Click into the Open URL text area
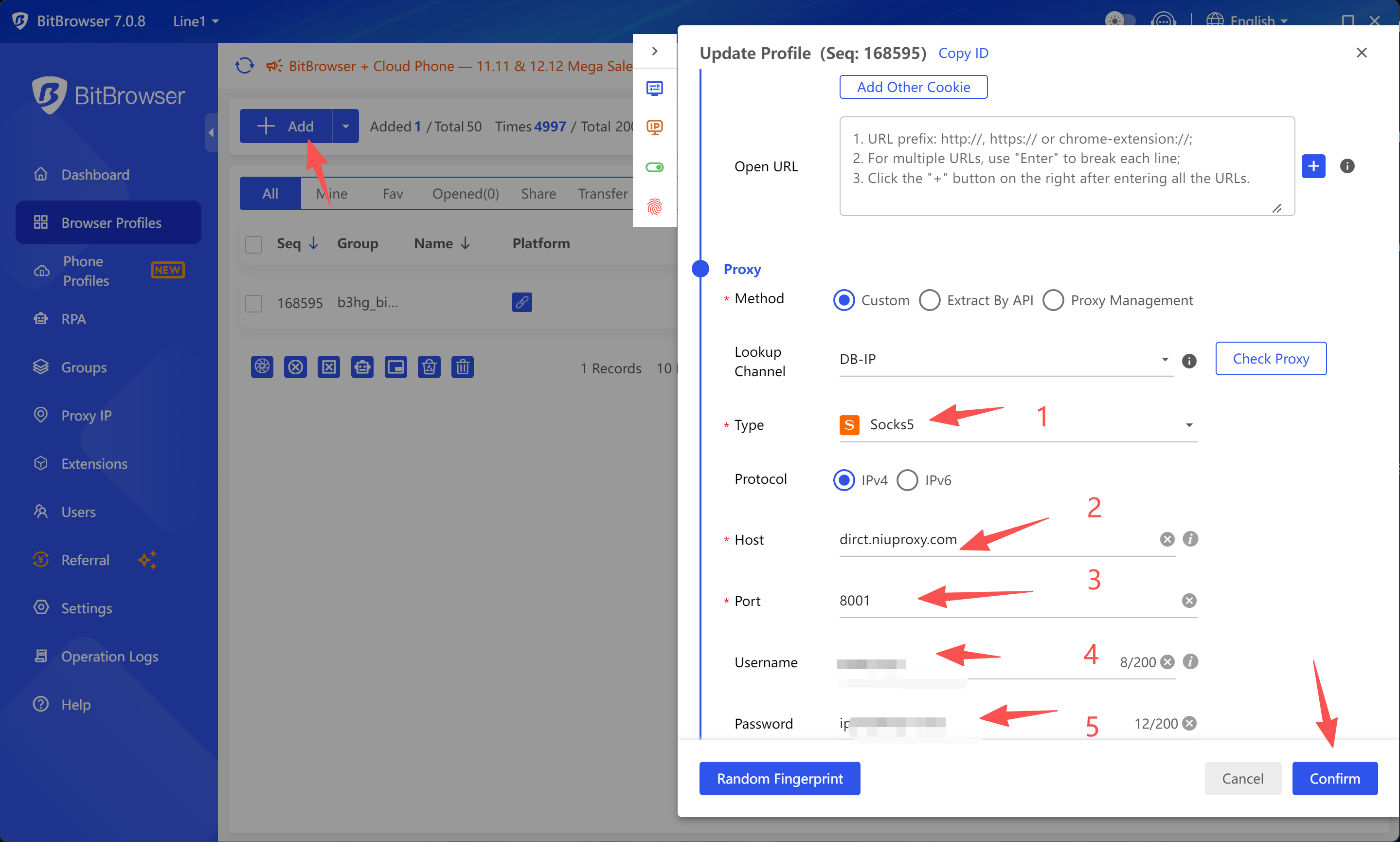Screen dimensions: 1400x842 click(1067, 165)
